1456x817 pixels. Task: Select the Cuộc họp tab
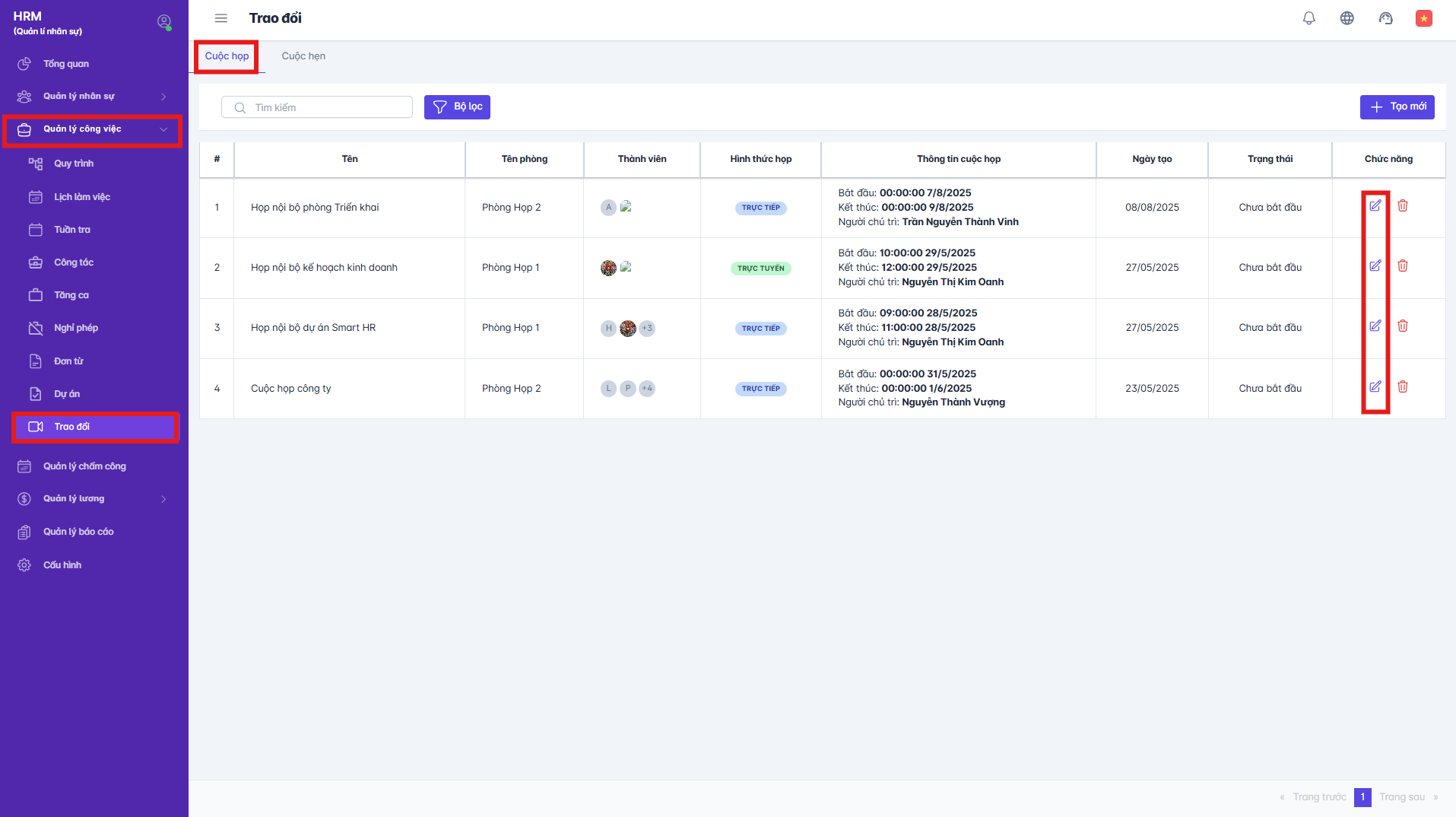point(227,56)
